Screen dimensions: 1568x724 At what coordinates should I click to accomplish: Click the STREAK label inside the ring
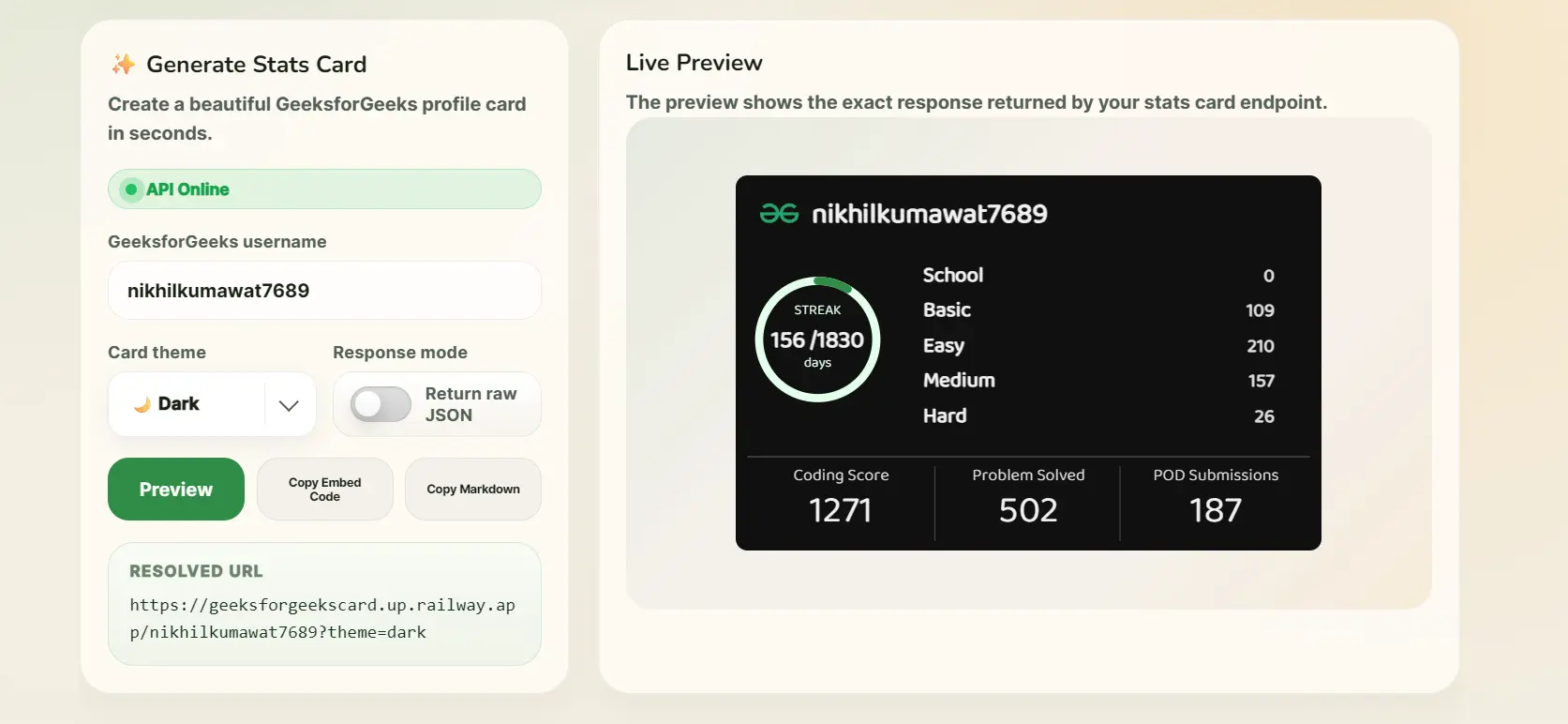pos(817,309)
